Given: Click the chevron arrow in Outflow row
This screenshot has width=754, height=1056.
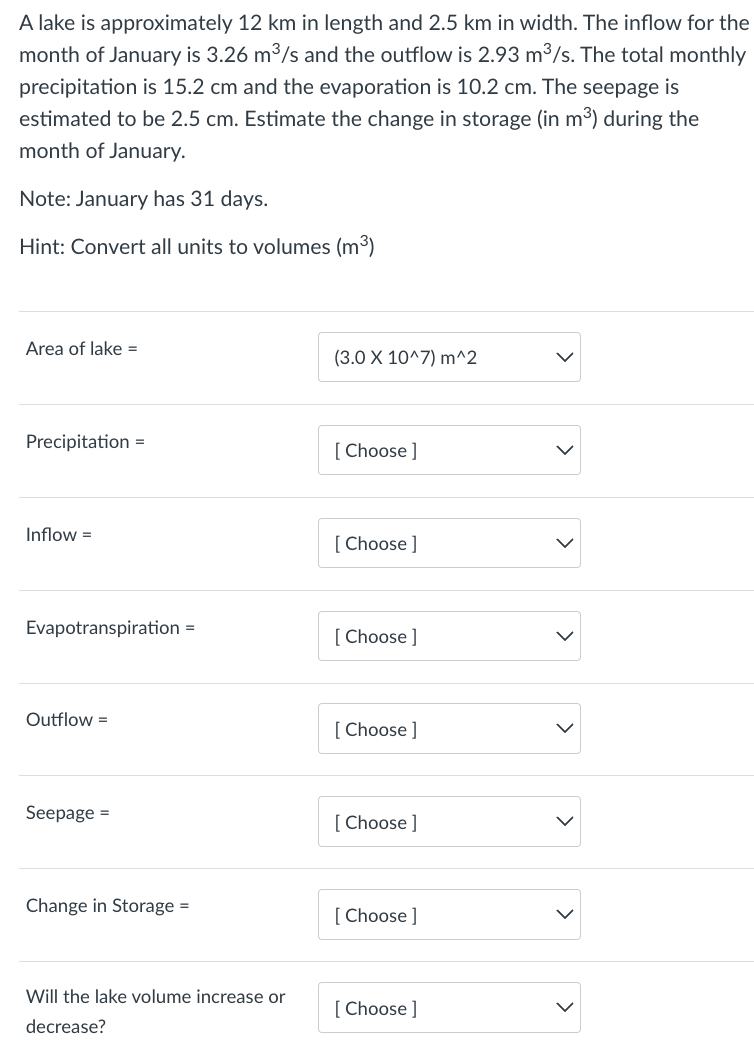Looking at the screenshot, I should [x=565, y=729].
